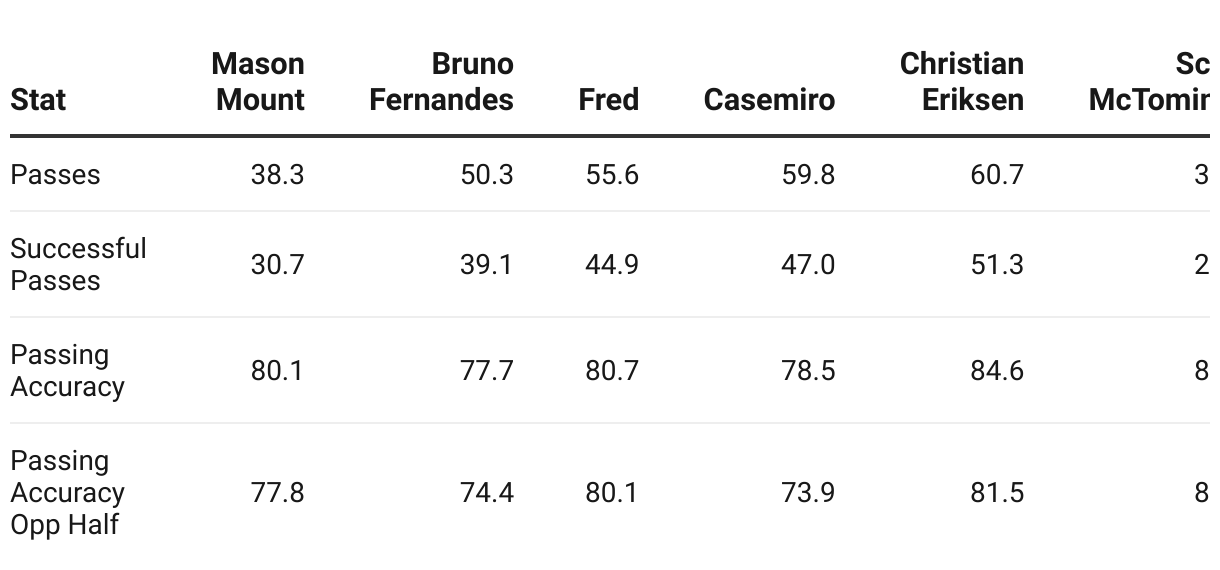
Task: Click the Bruno Fernandes column header
Action: tap(441, 82)
